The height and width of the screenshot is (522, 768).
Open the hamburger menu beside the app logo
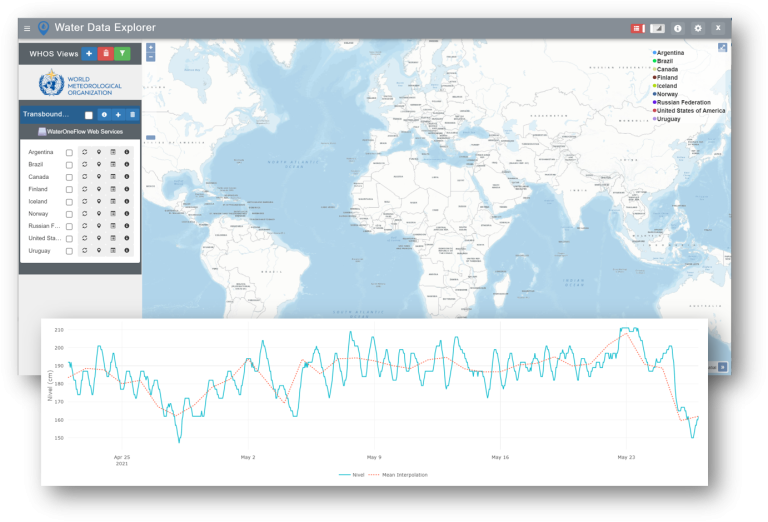[x=27, y=28]
